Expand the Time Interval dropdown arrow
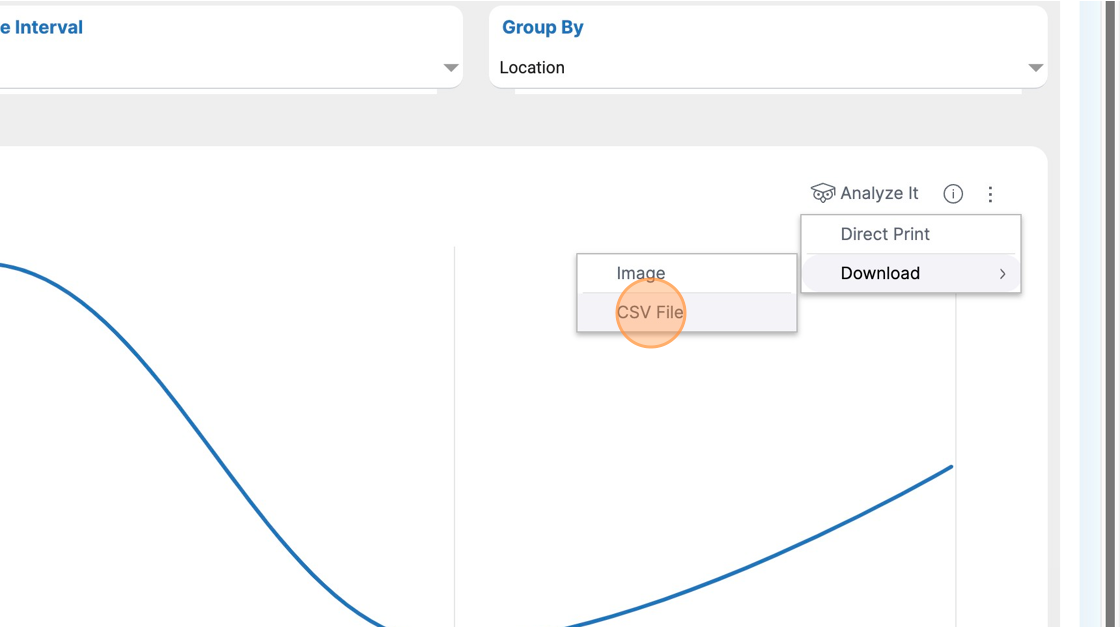This screenshot has width=1120, height=628. 451,68
